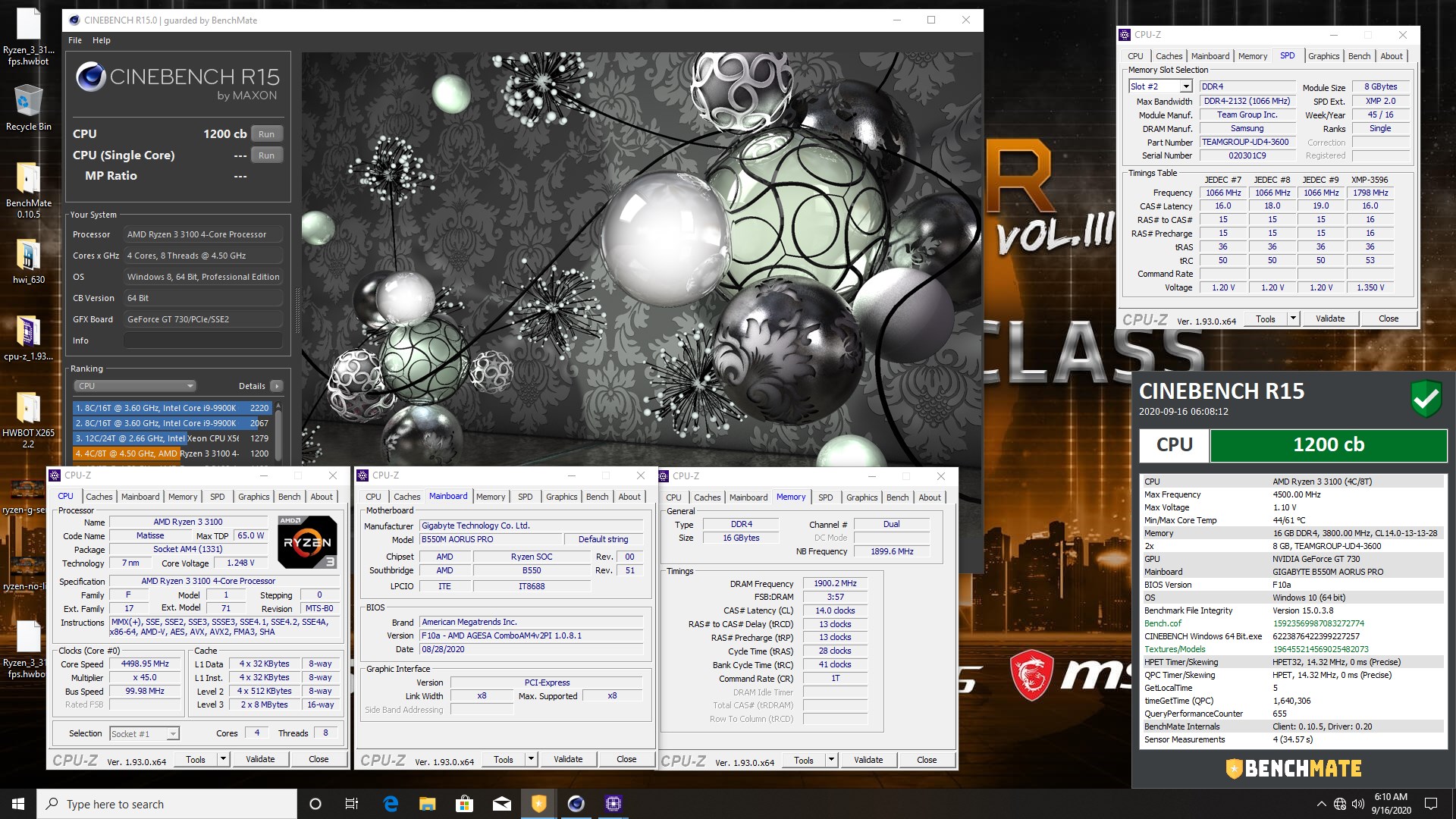Image resolution: width=1456 pixels, height=819 pixels.
Task: Click Validate in SPD CPU-Z window
Action: [x=1330, y=318]
